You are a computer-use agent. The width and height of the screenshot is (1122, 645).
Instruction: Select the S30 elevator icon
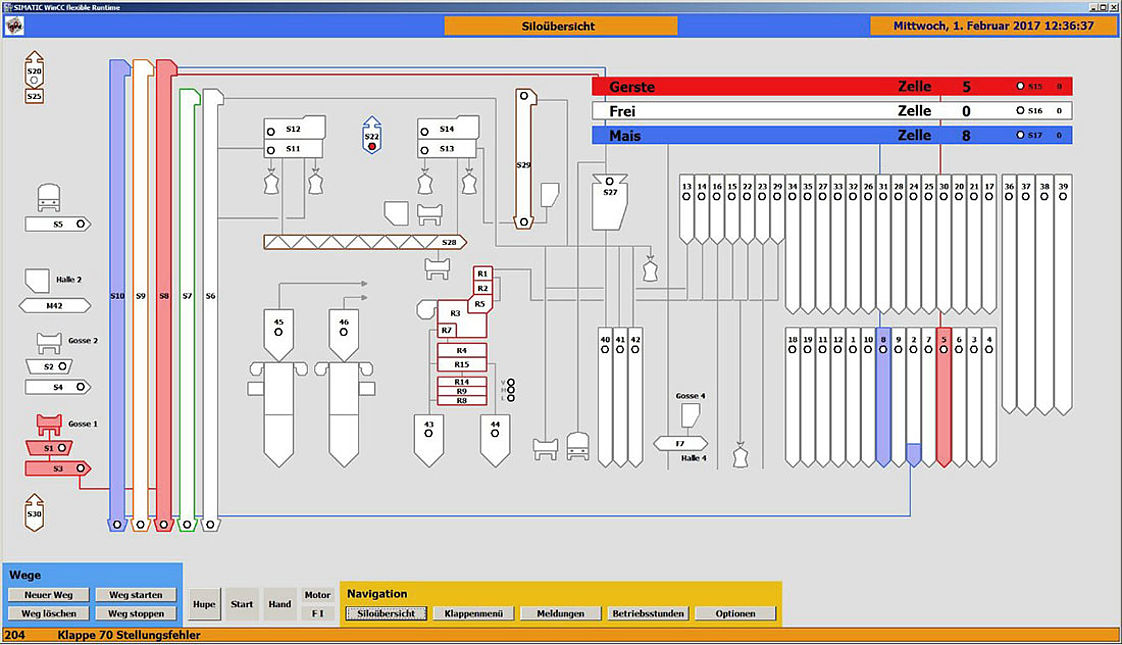[34, 513]
